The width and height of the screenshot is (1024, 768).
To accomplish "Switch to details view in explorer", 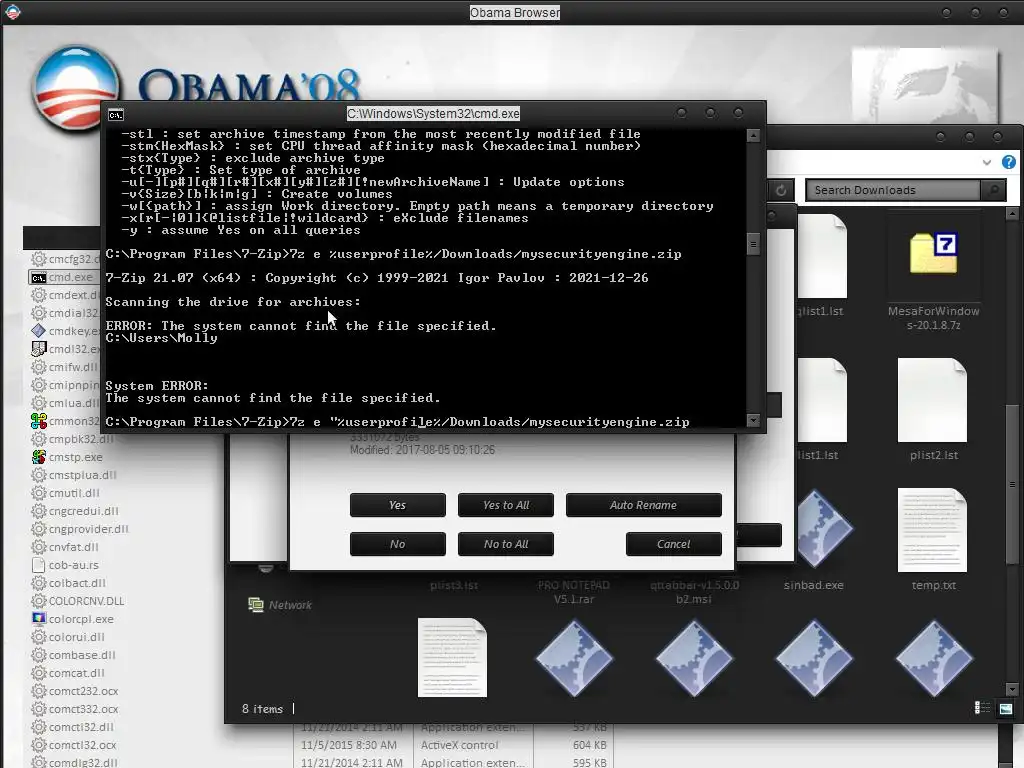I will coord(982,708).
